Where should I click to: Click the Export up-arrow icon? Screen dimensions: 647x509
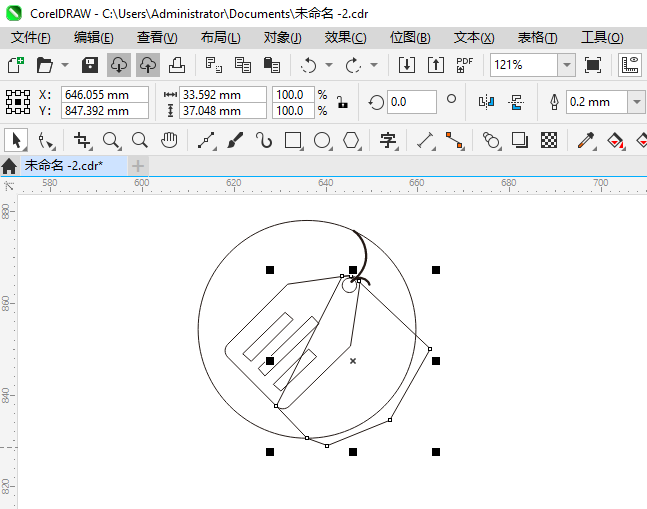pos(436,65)
